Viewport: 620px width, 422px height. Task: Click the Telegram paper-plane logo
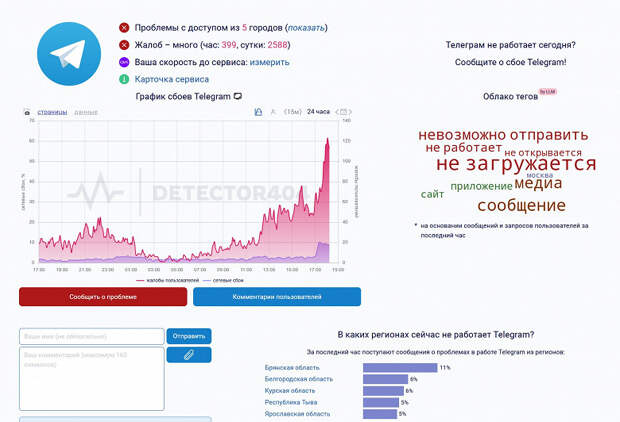click(69, 54)
